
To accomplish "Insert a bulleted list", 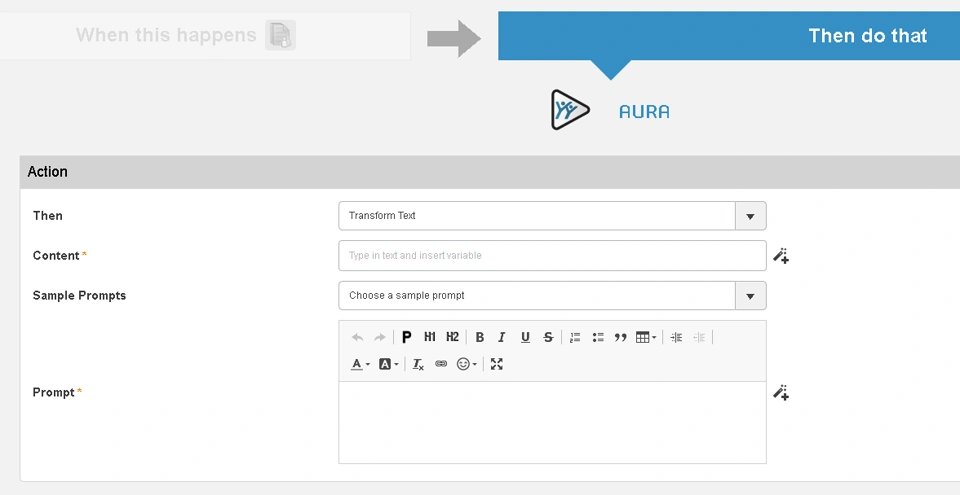I will [x=598, y=337].
